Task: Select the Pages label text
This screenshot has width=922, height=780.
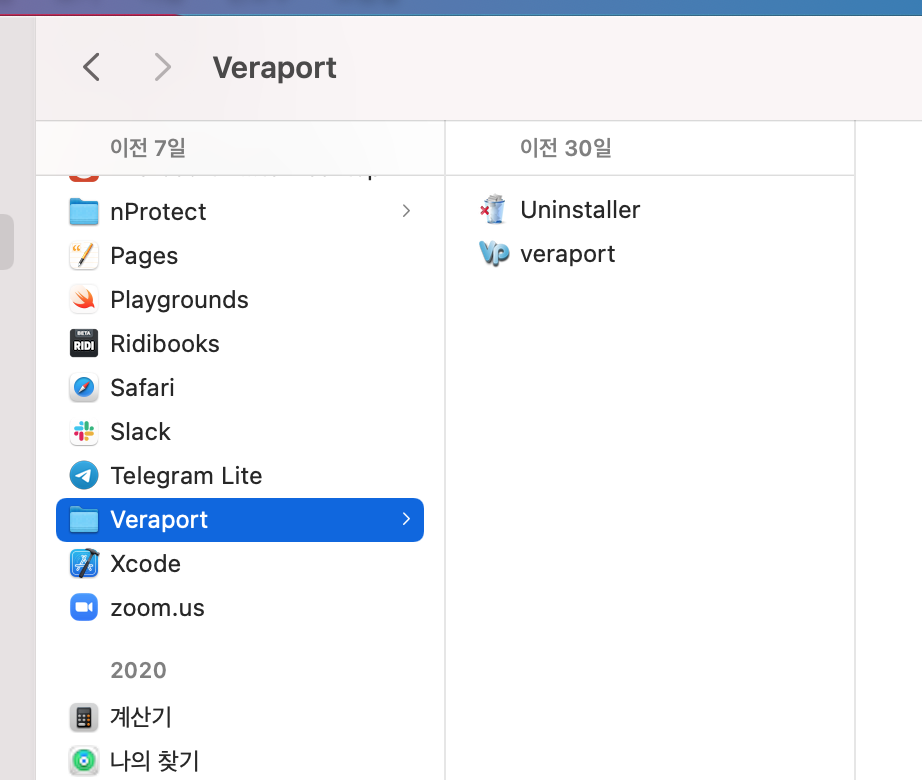Action: pyautogui.click(x=144, y=256)
